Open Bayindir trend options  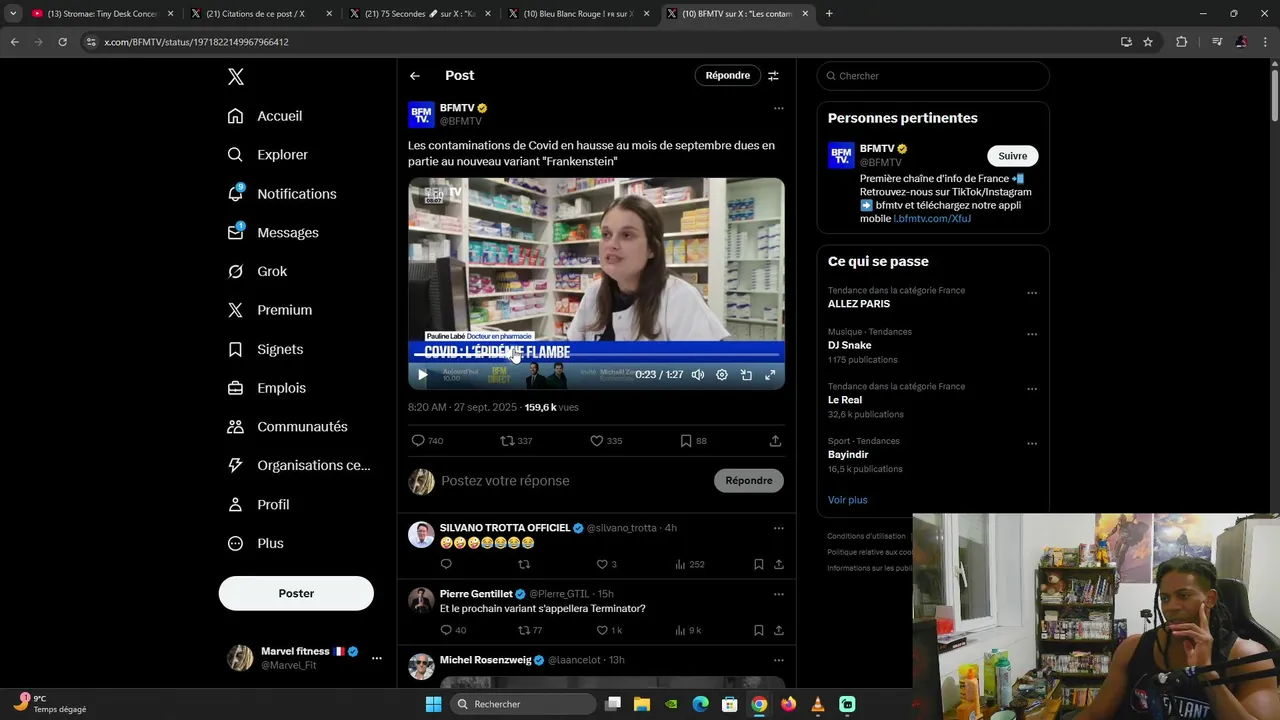[x=1032, y=444]
